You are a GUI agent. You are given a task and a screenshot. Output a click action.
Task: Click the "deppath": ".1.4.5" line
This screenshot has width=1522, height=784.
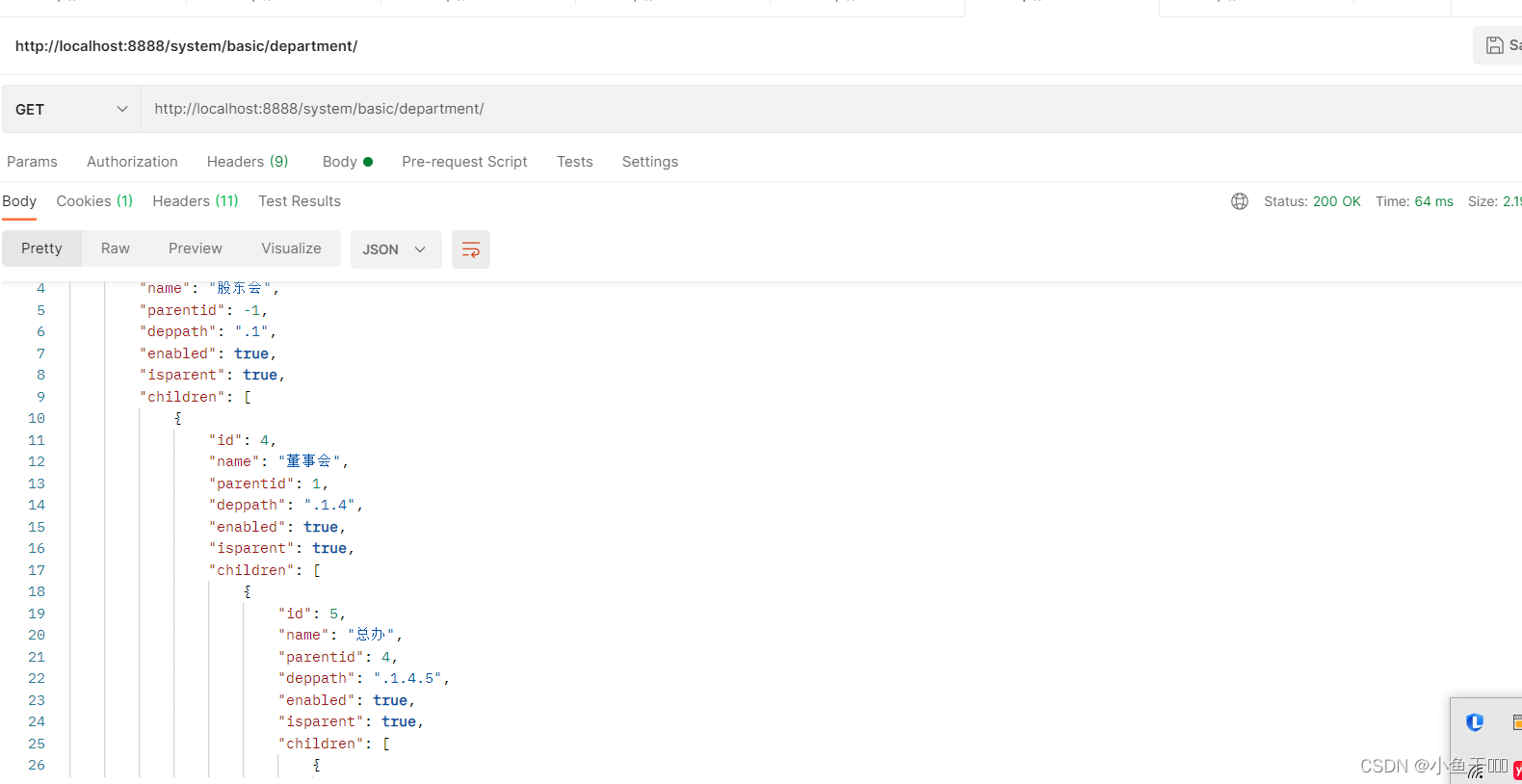point(364,678)
